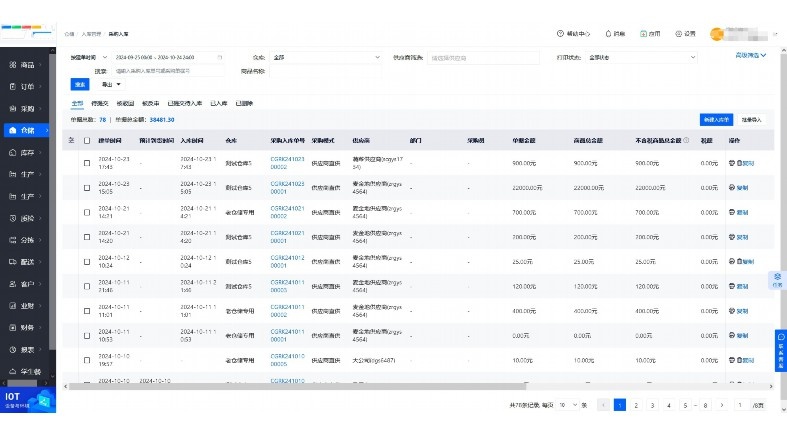Click the info icon beside 不含税商品总金额
The width and height of the screenshot is (787, 435).
[686, 140]
